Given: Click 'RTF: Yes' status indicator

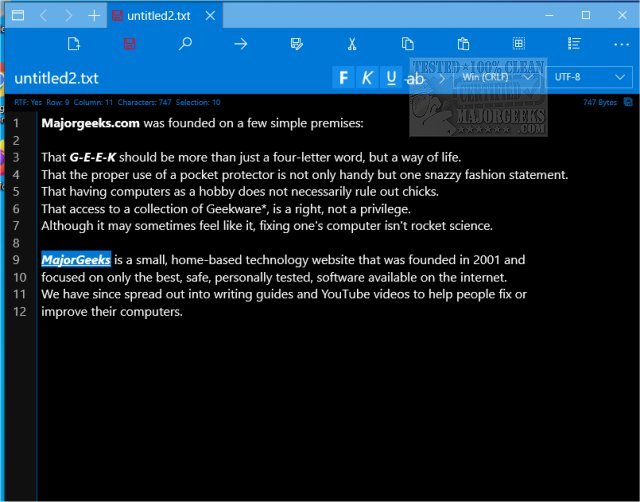Looking at the screenshot, I should pos(28,102).
